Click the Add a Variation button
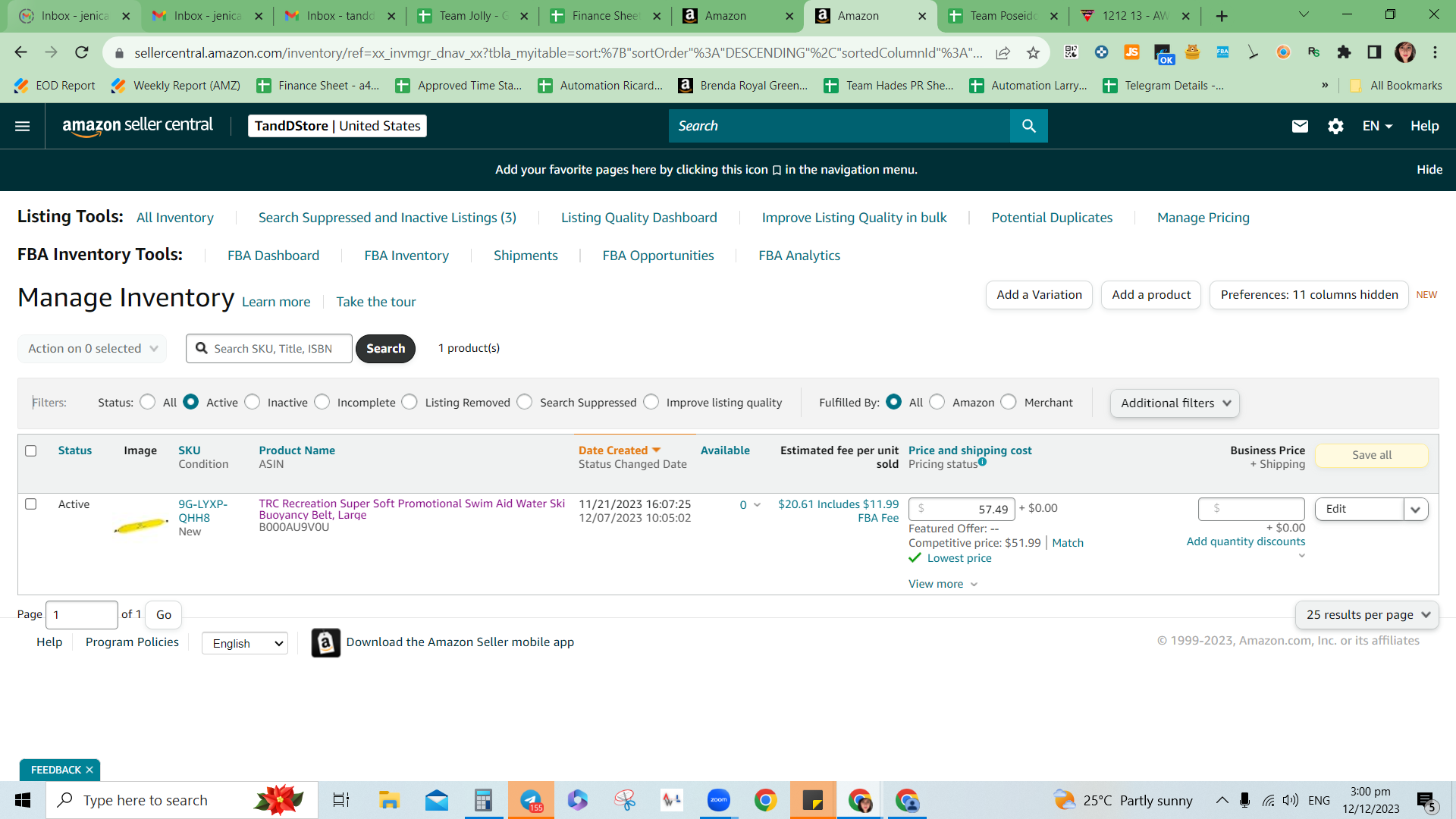 pos(1039,295)
